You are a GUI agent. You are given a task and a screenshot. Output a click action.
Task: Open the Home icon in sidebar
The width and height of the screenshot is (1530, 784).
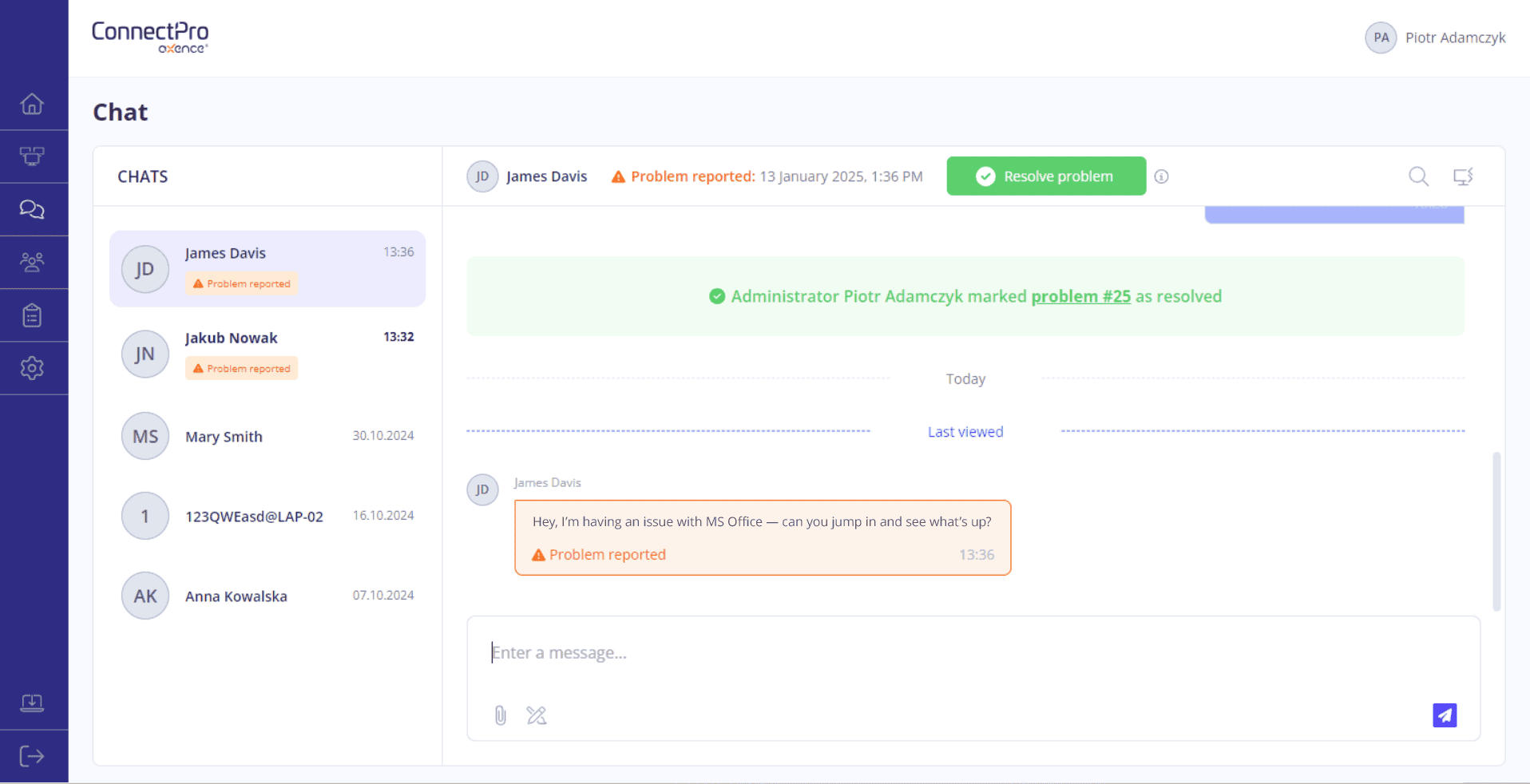(32, 104)
